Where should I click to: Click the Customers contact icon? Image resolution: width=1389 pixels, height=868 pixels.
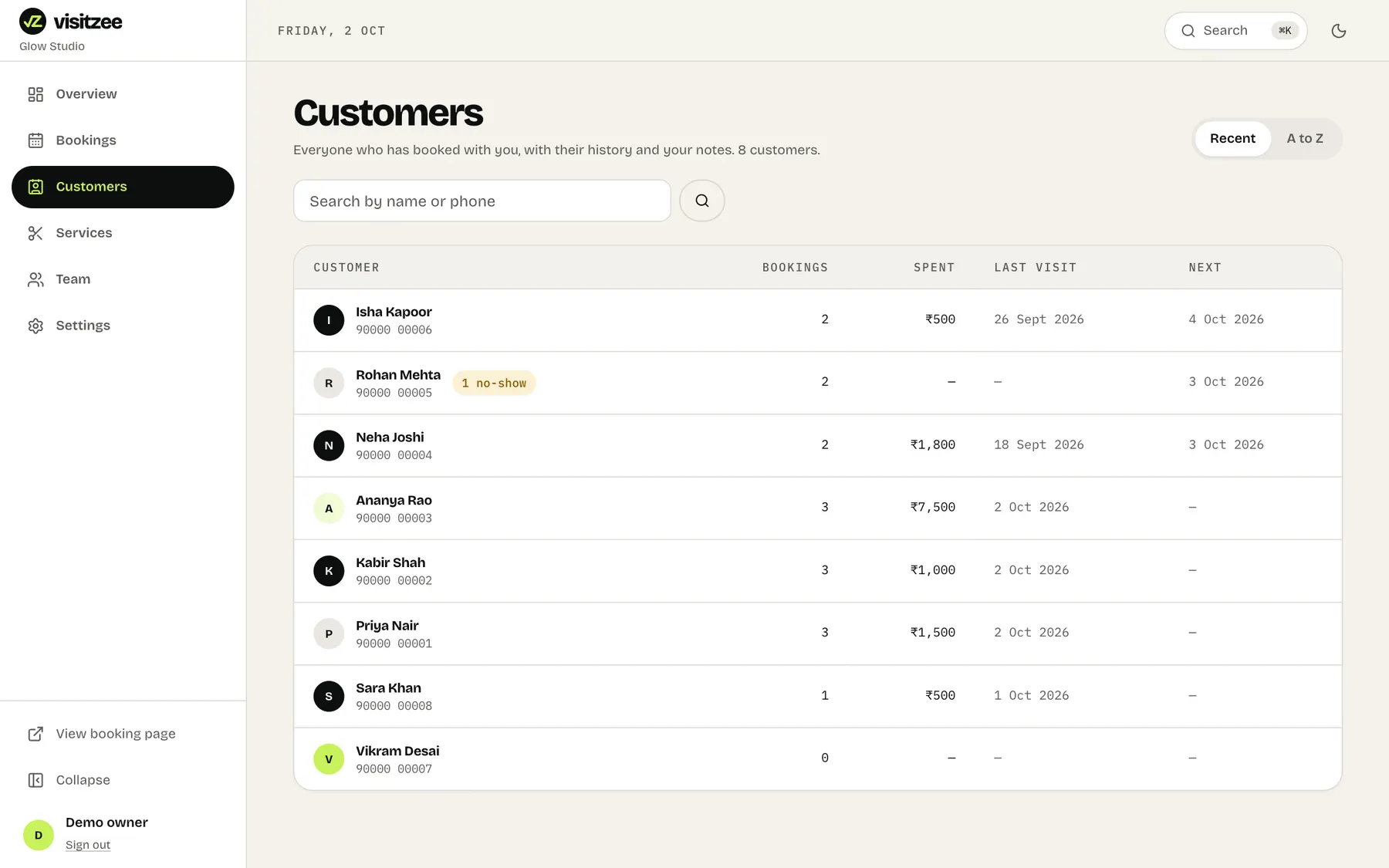[35, 187]
